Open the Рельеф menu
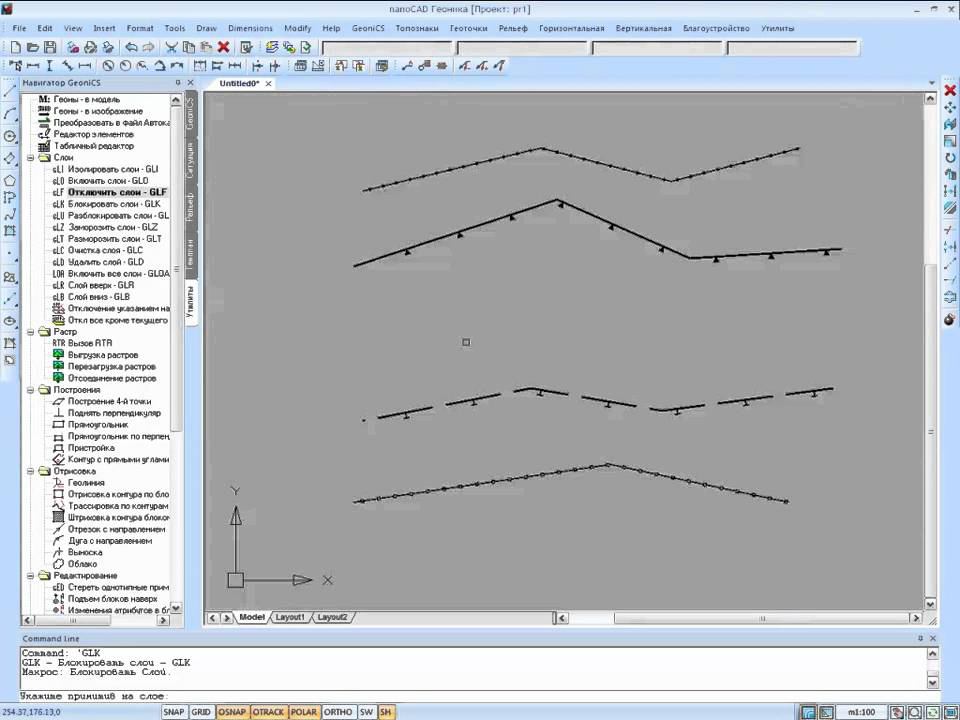The image size is (960, 720). coord(513,28)
